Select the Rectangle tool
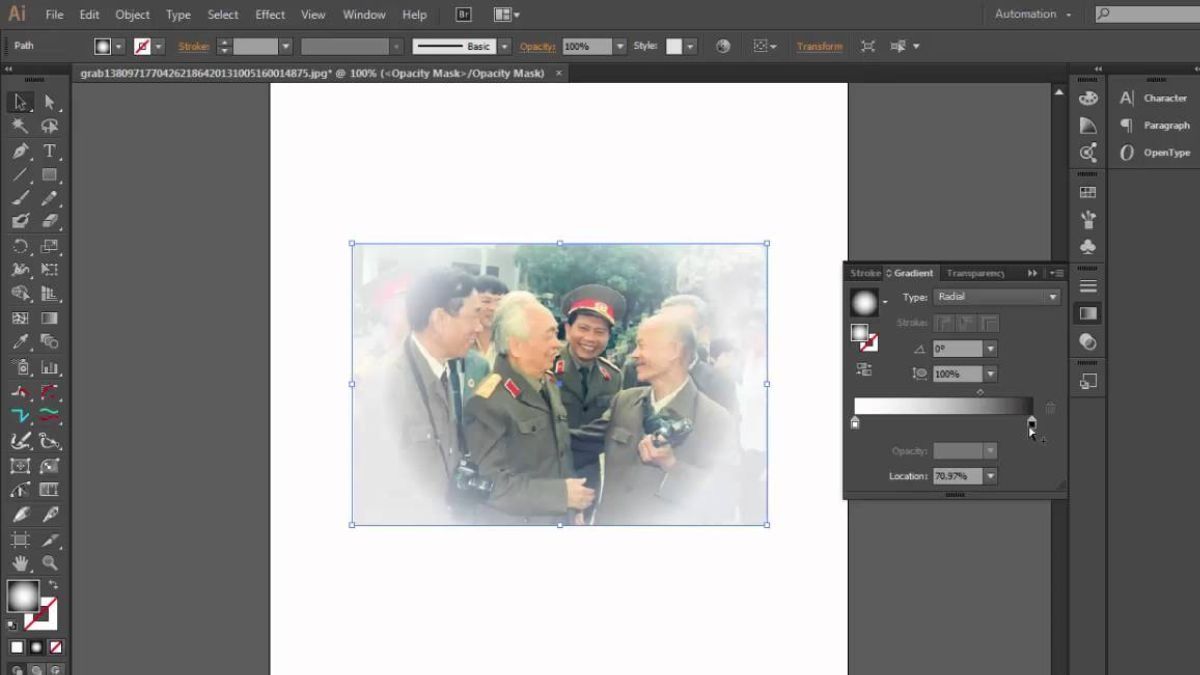 [x=49, y=175]
